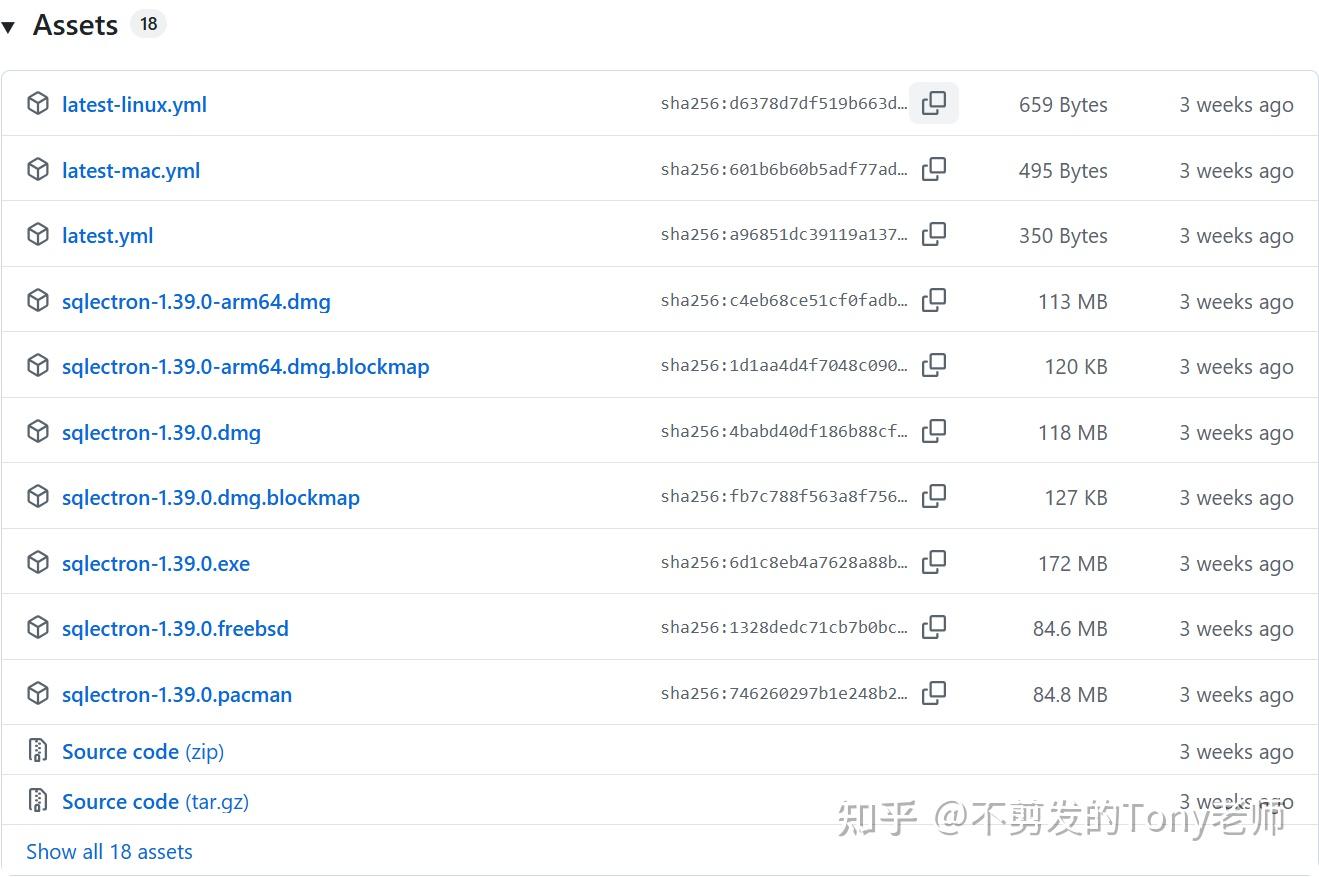The image size is (1319, 877).
Task: Copy sha256 hash for sqlectron-1.39.0.pacman
Action: 934,693
